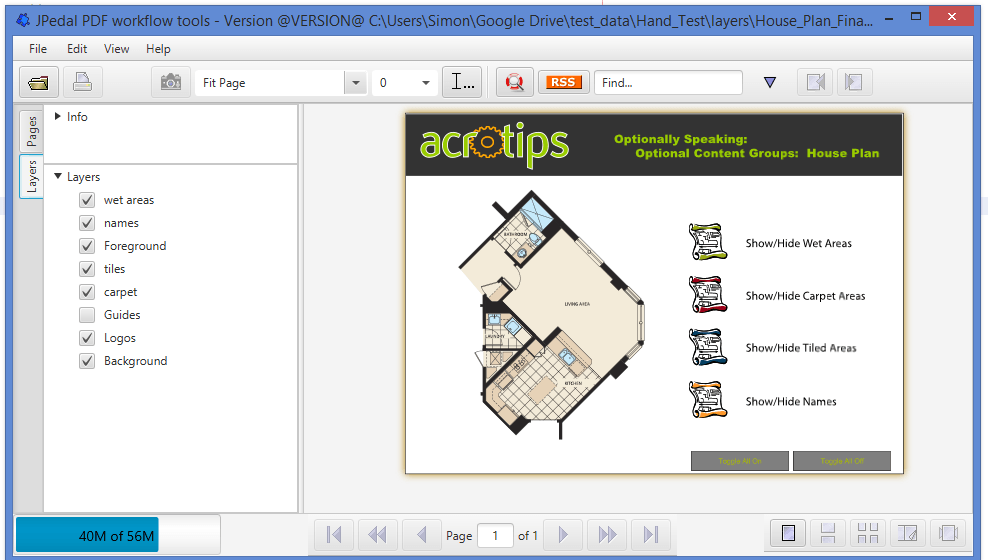
Task: Click the Open file folder icon
Action: coord(39,83)
